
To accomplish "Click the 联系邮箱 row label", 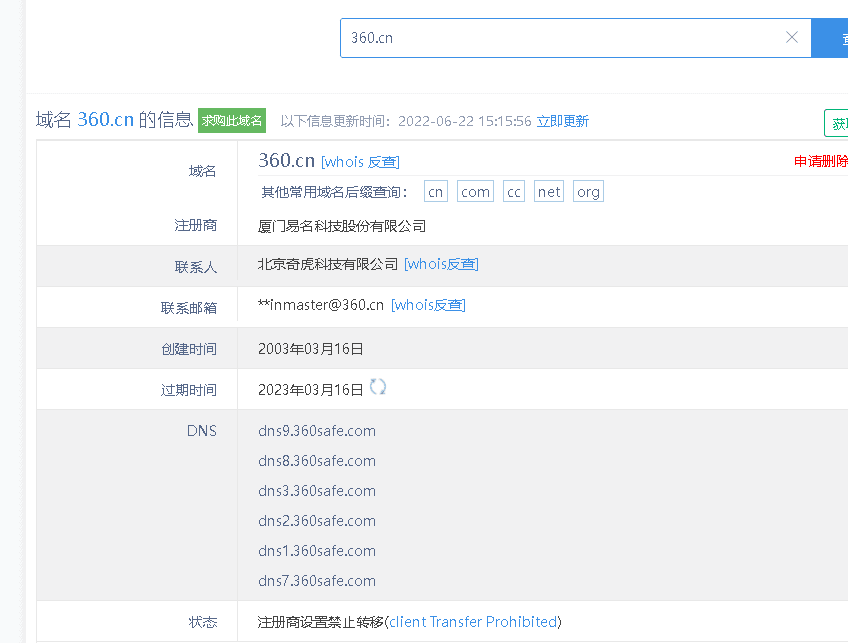I will (x=188, y=308).
